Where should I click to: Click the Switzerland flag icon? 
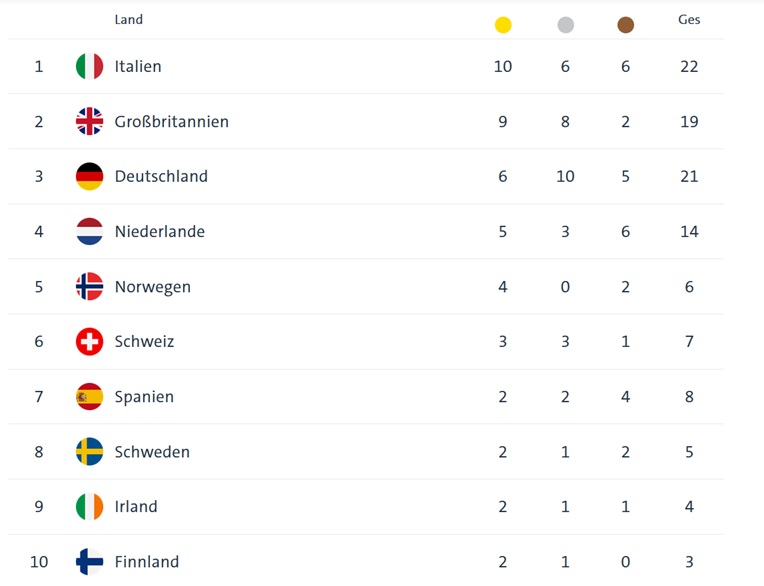(90, 341)
